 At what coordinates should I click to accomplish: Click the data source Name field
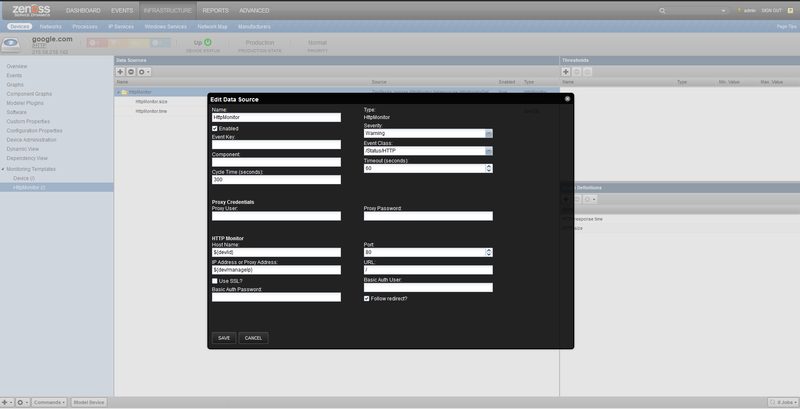pos(276,118)
